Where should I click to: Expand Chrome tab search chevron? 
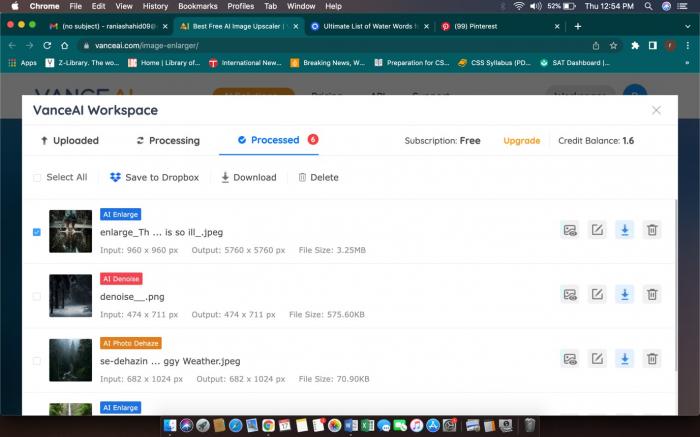click(688, 26)
